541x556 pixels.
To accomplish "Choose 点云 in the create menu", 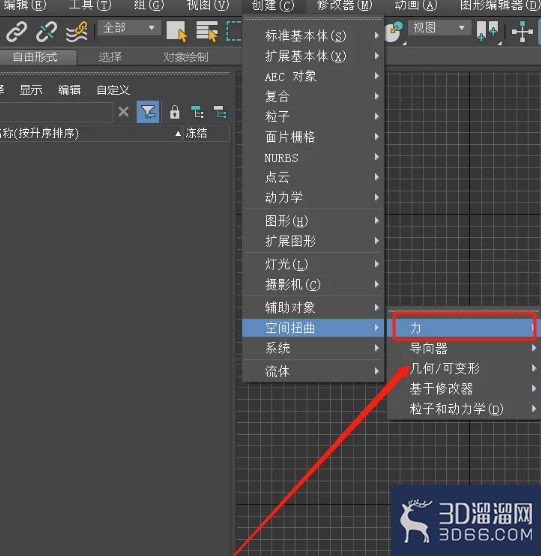I will click(313, 177).
